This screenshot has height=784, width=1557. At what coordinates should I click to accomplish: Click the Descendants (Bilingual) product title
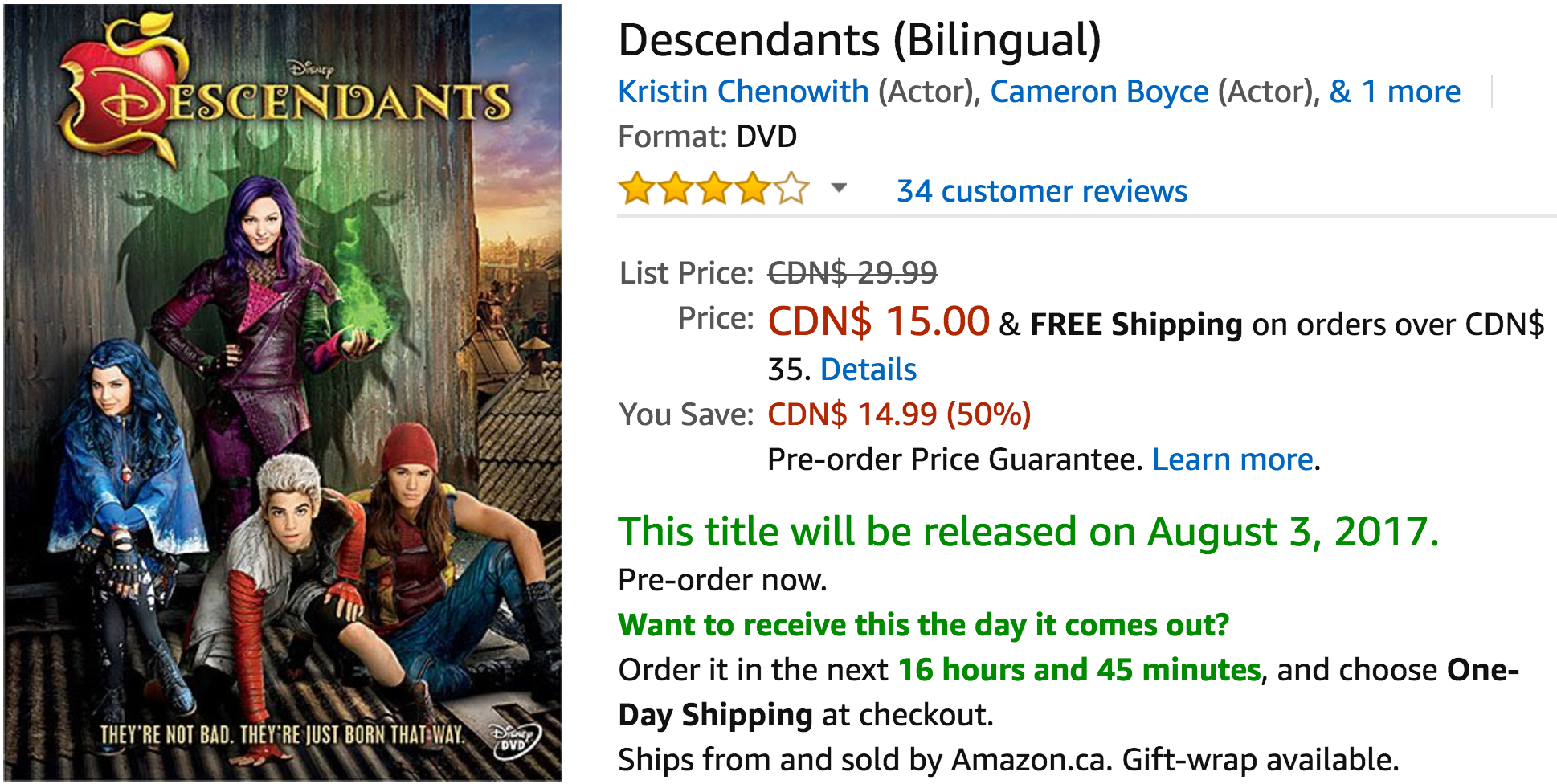coord(859,40)
